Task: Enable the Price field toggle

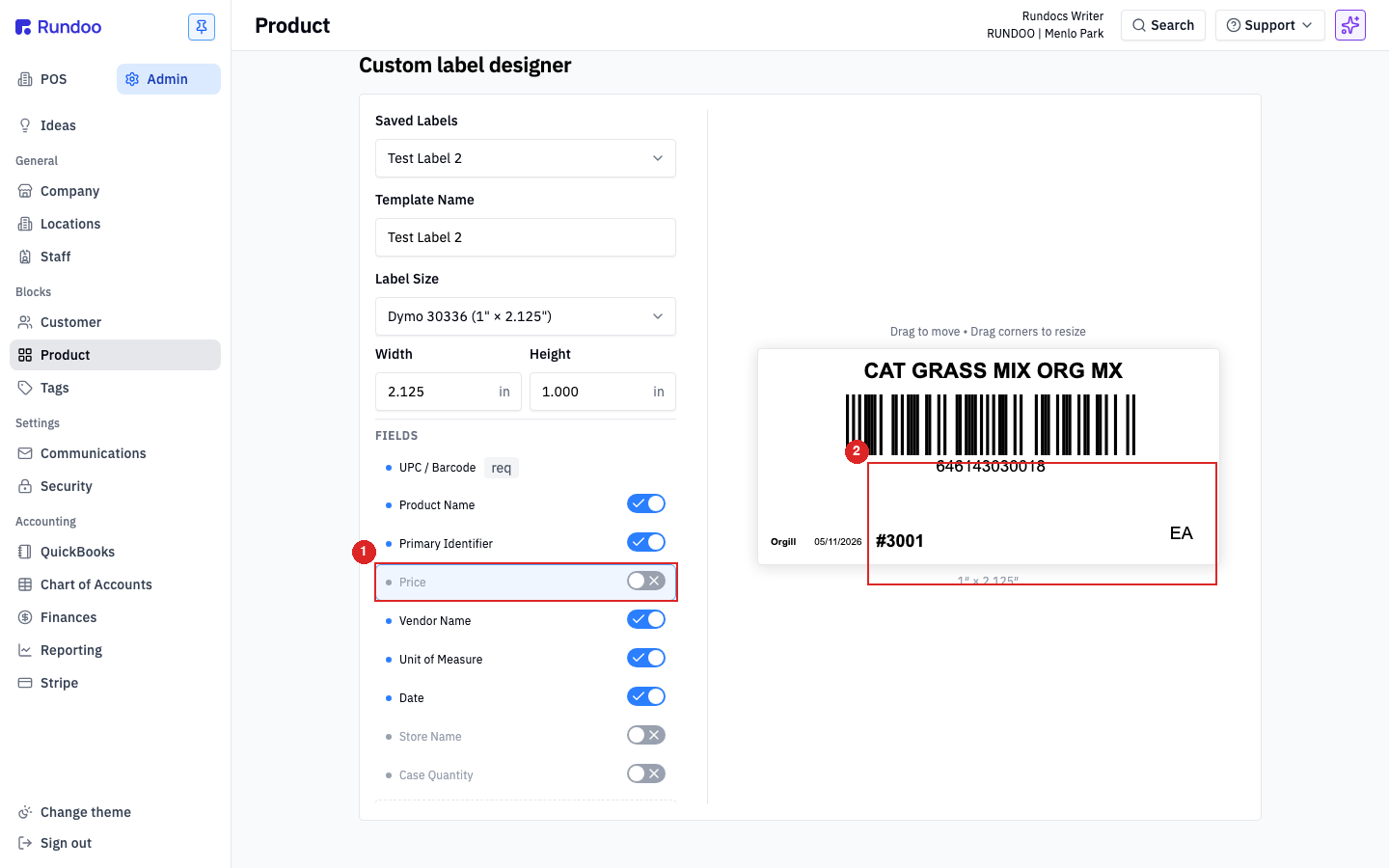Action: (x=646, y=581)
